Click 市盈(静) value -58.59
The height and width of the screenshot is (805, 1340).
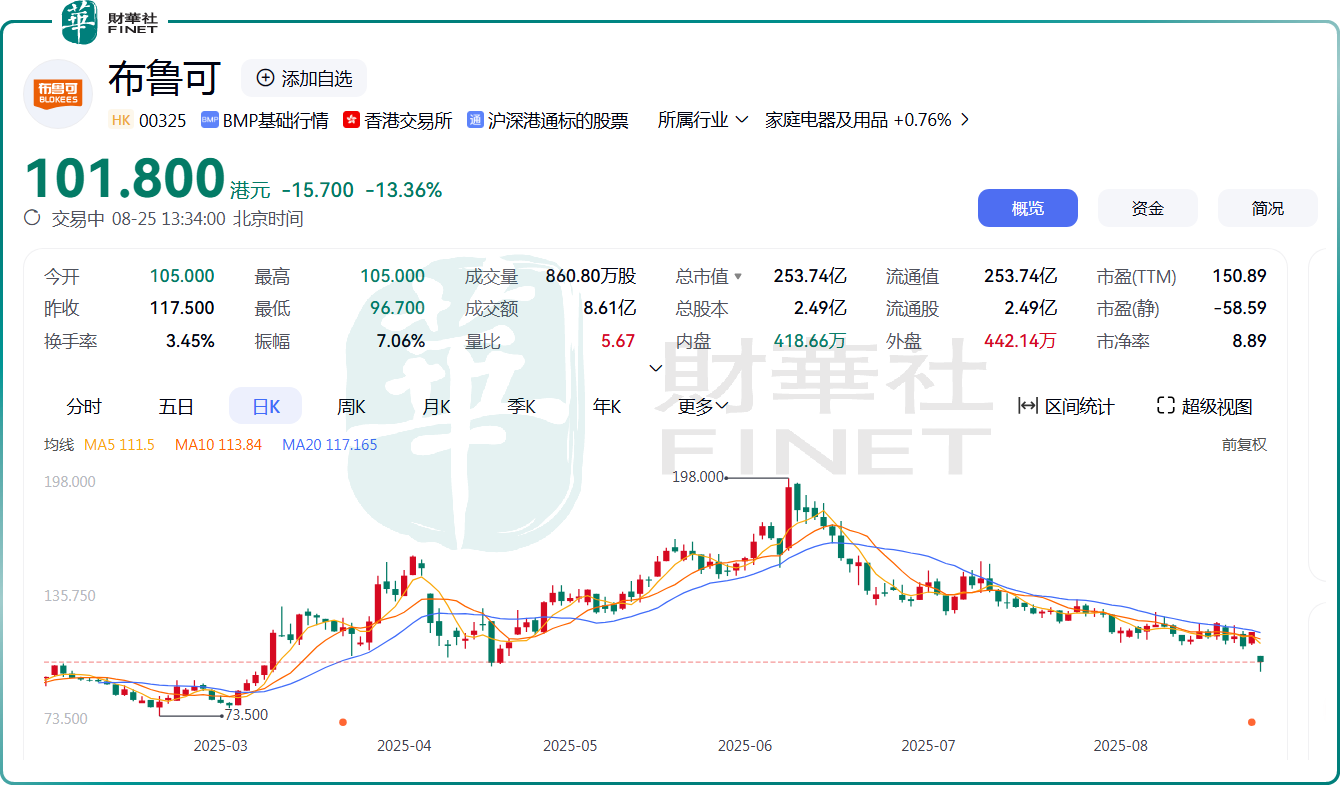pyautogui.click(x=1240, y=309)
